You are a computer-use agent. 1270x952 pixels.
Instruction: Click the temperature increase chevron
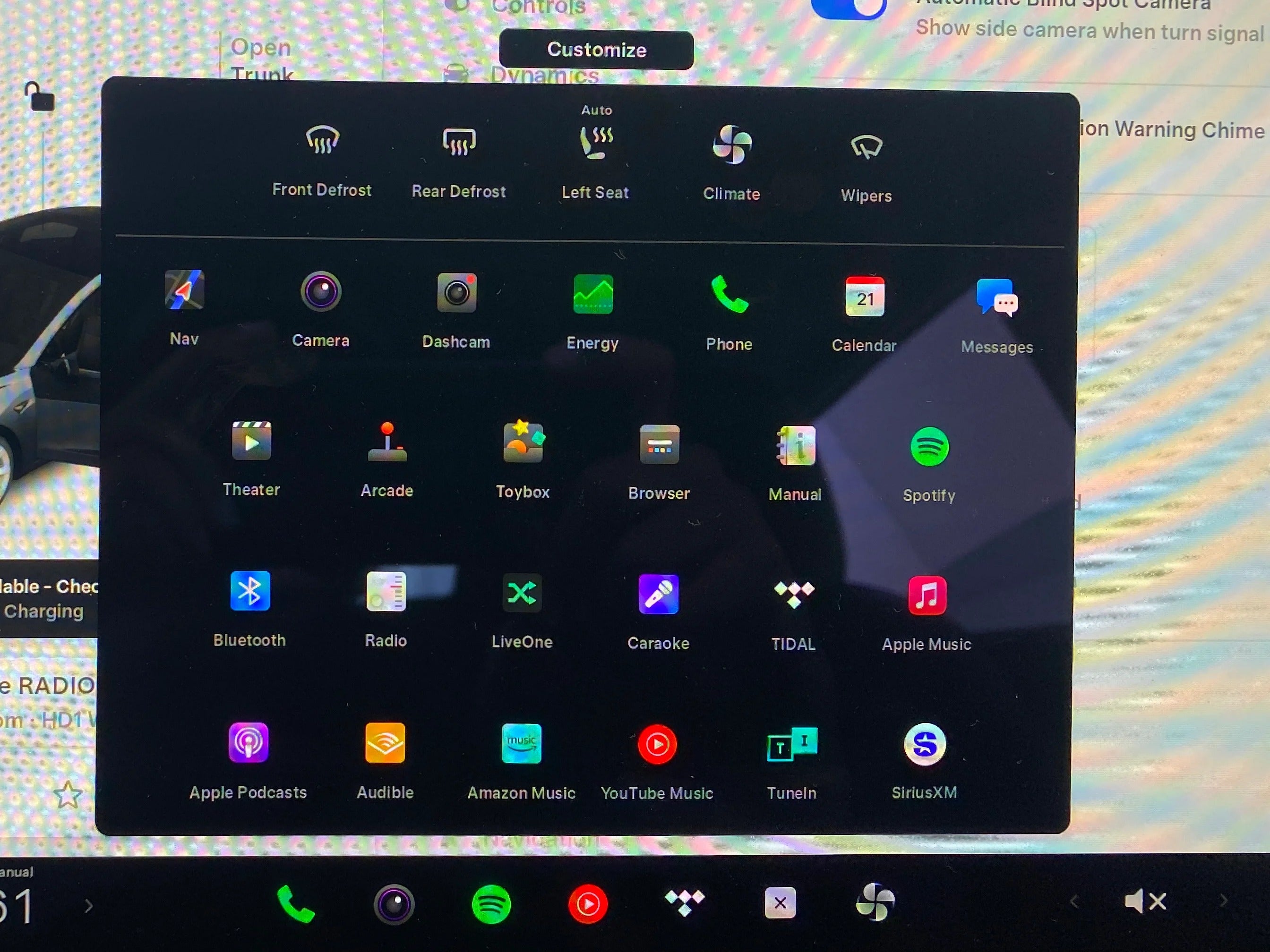coord(88,906)
